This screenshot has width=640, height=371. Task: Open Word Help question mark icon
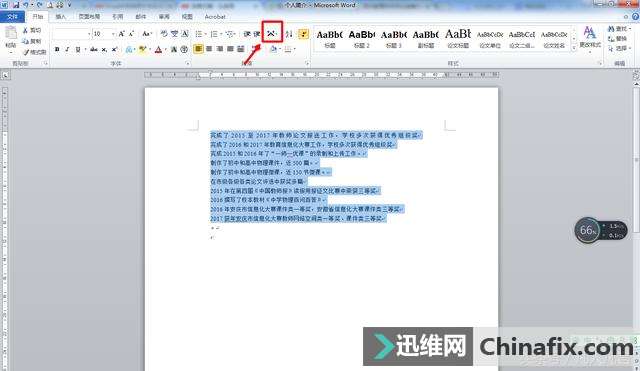click(x=635, y=17)
